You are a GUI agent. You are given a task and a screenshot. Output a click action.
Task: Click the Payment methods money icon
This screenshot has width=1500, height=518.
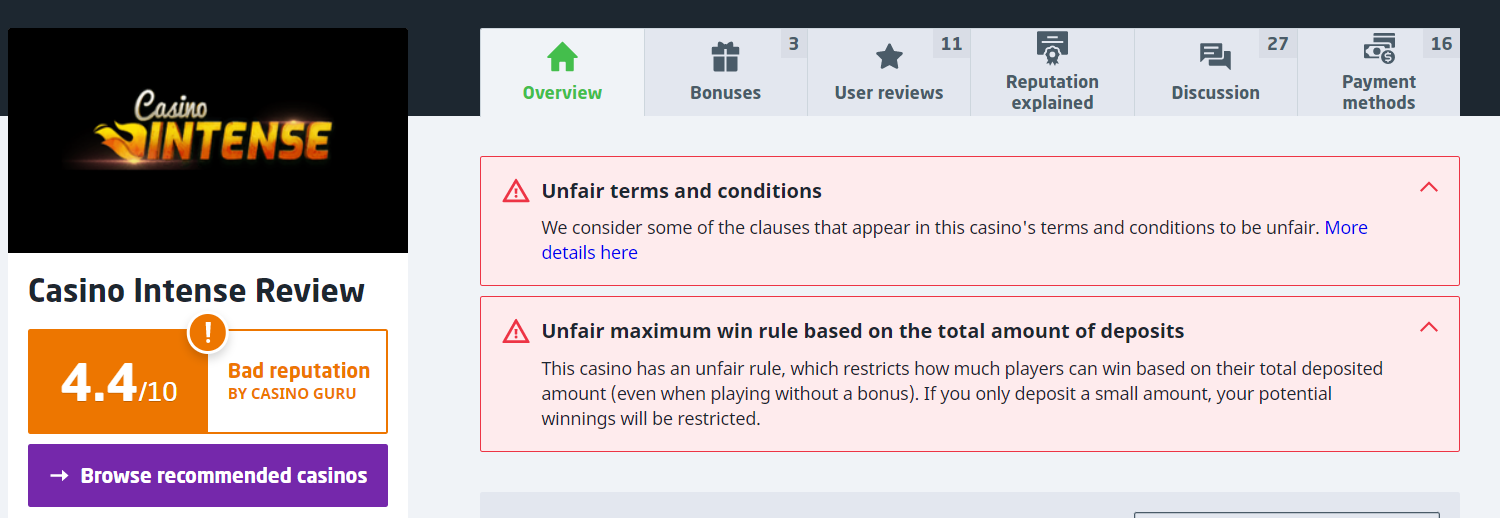point(1379,47)
